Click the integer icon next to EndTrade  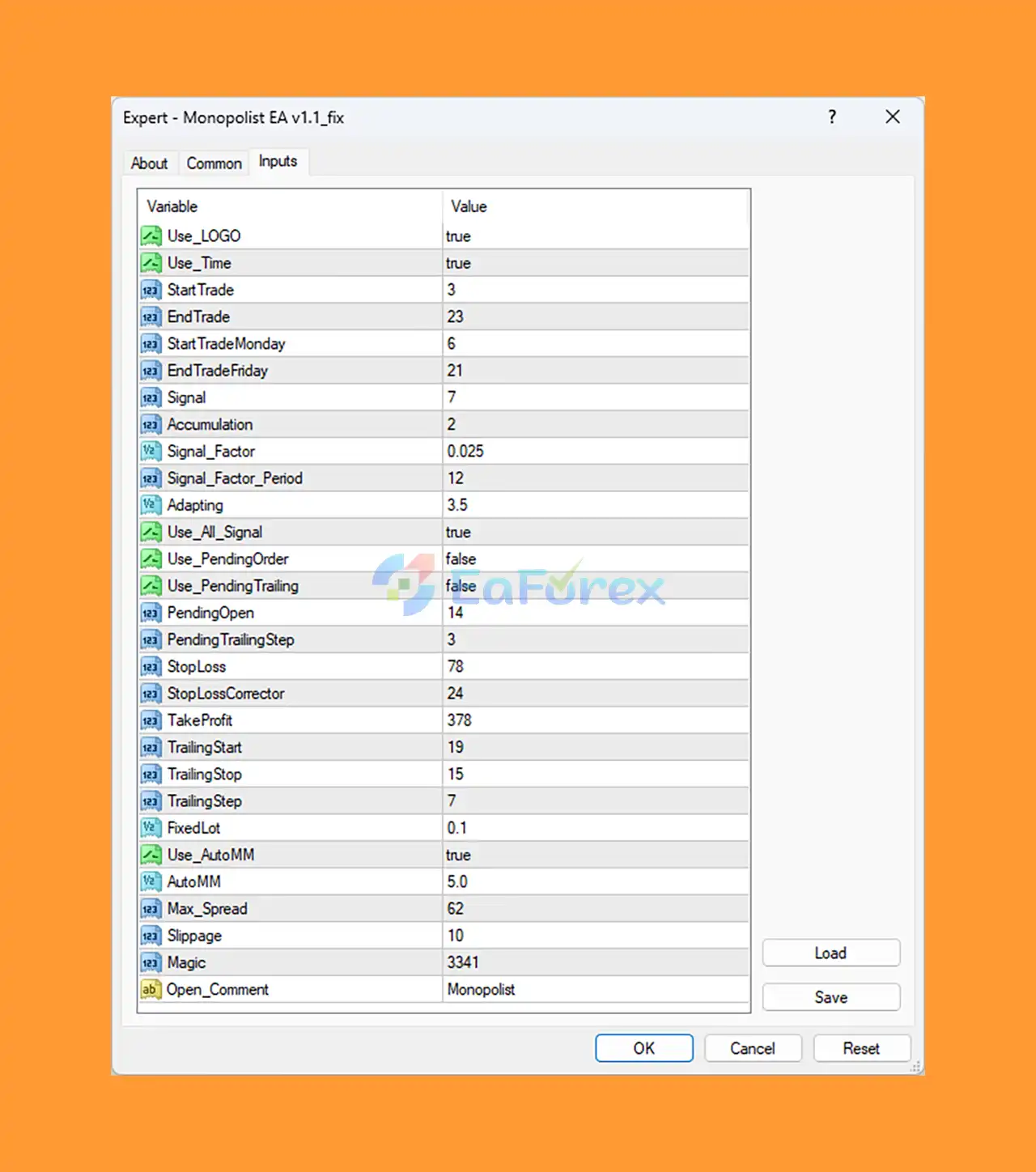point(151,316)
